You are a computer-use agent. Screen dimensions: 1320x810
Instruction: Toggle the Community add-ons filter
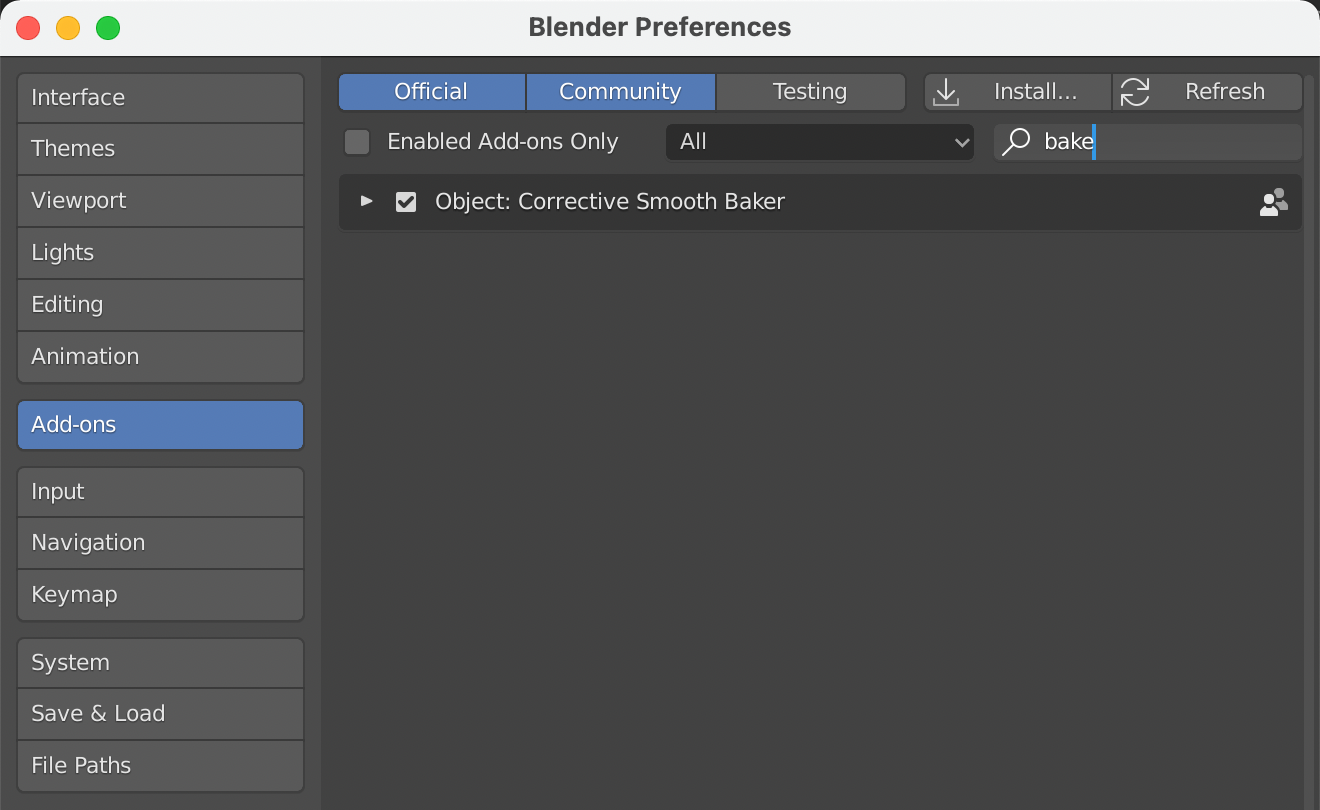pos(620,92)
